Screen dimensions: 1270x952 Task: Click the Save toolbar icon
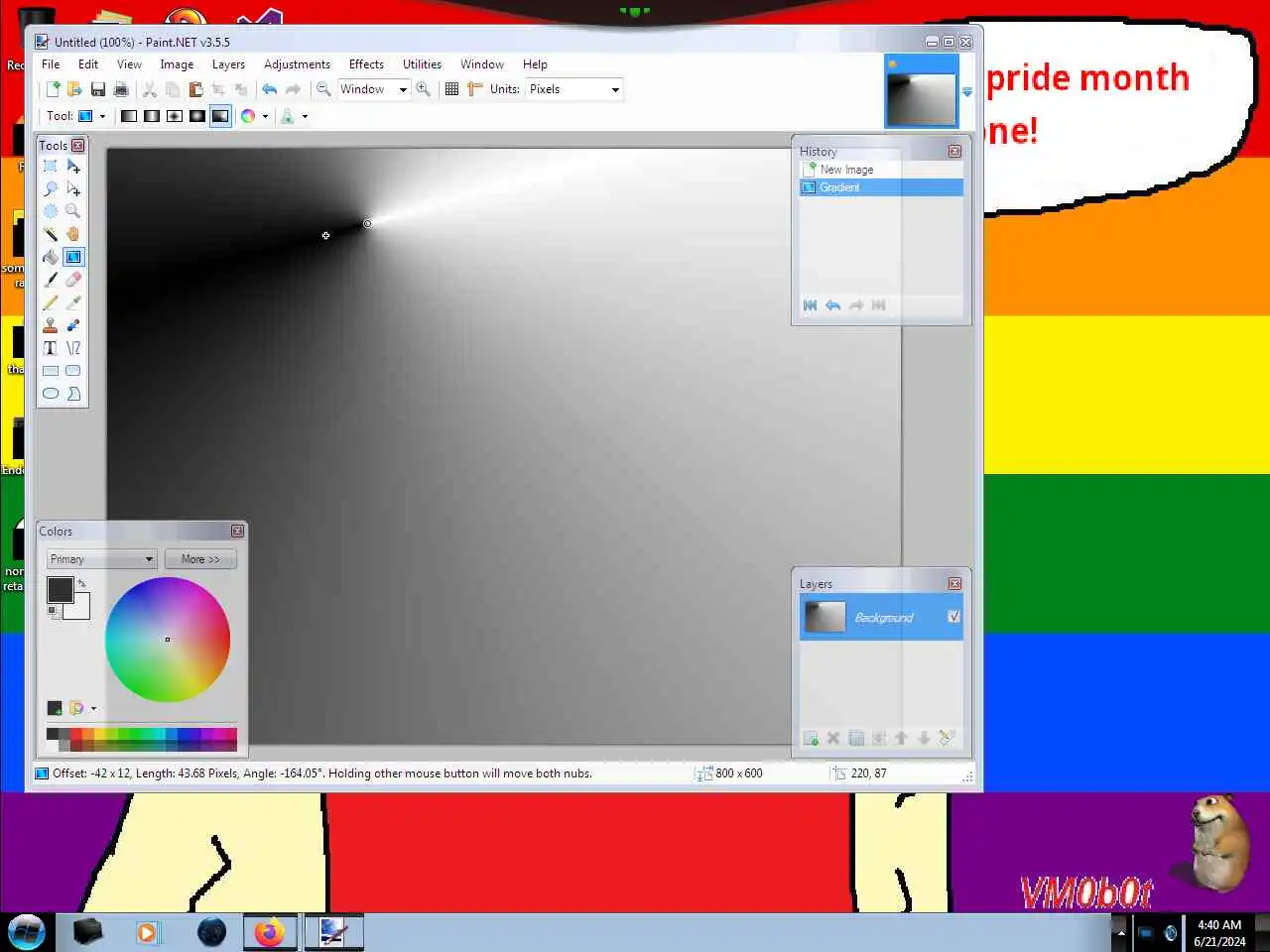[x=98, y=89]
